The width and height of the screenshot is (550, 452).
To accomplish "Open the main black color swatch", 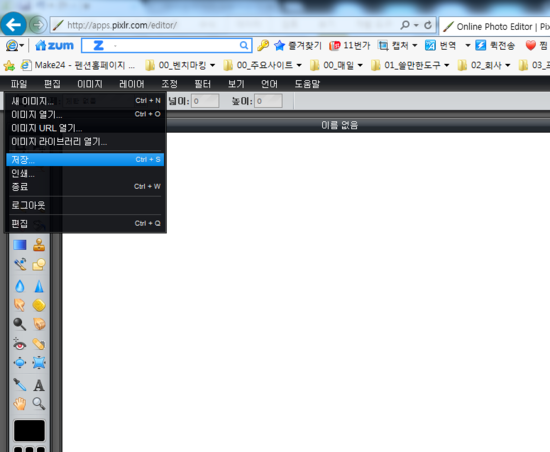I will 29,430.
